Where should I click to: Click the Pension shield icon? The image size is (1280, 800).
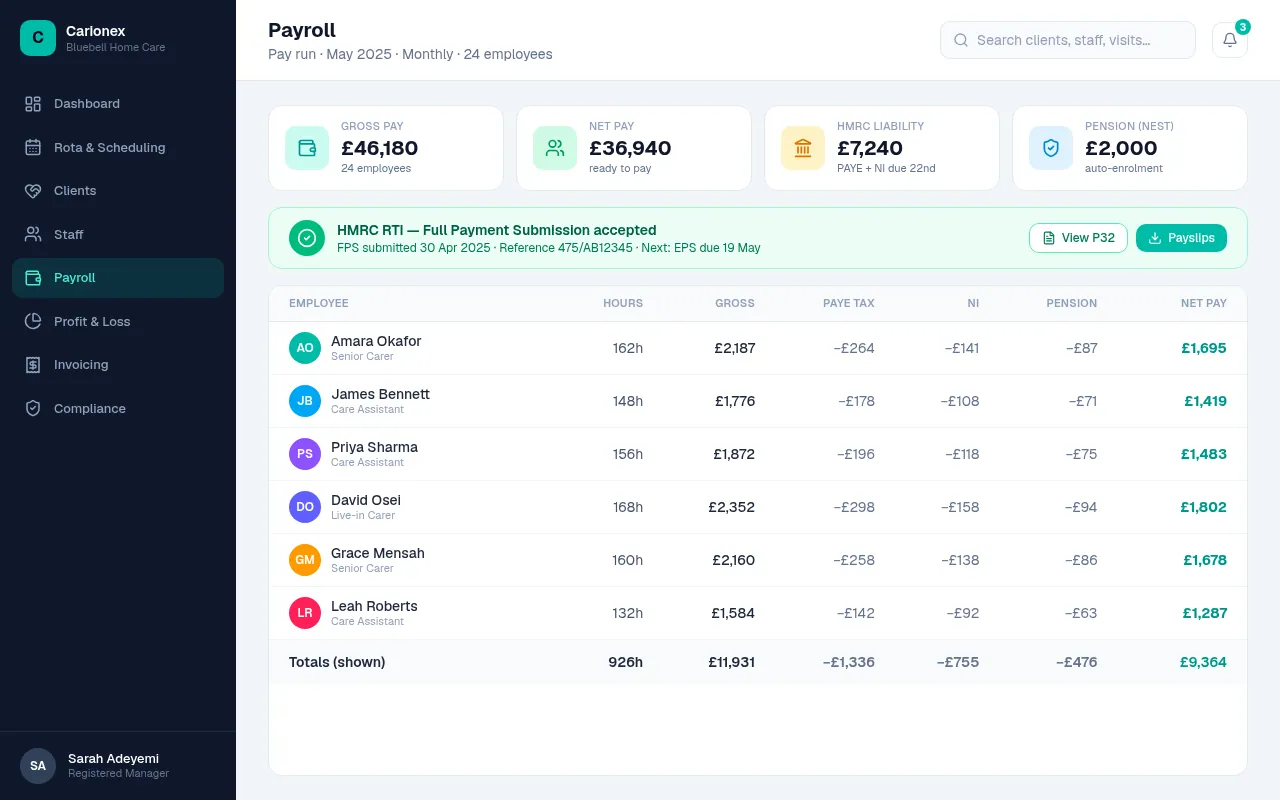1051,148
